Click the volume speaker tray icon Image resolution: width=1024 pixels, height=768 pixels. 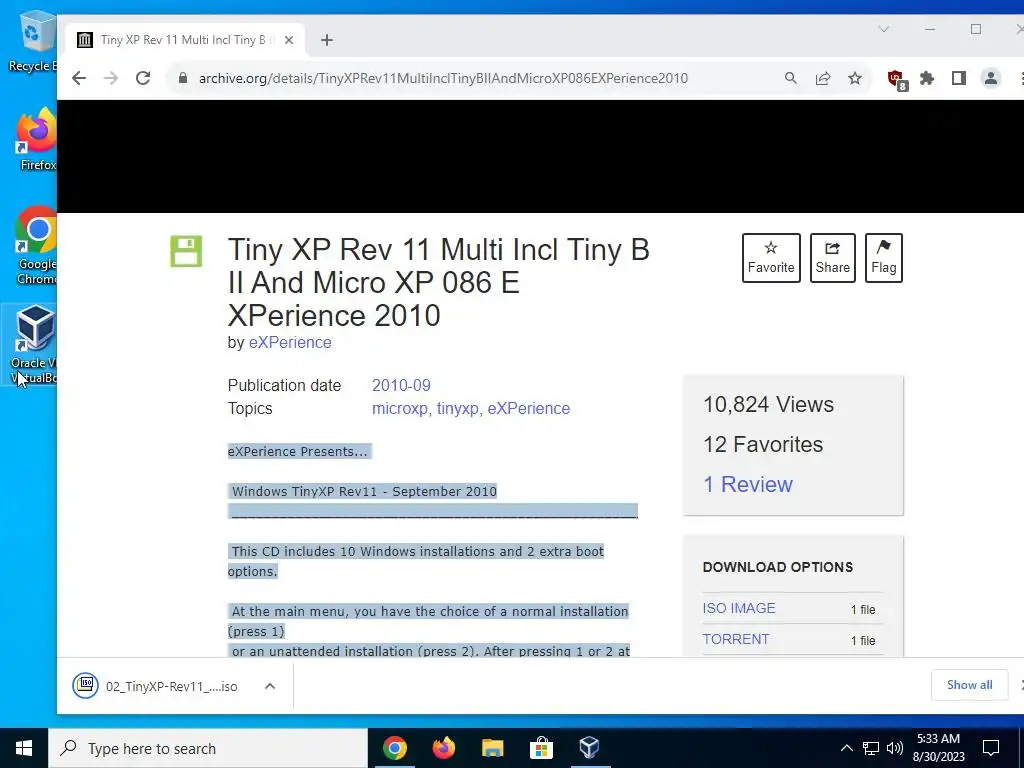point(895,748)
